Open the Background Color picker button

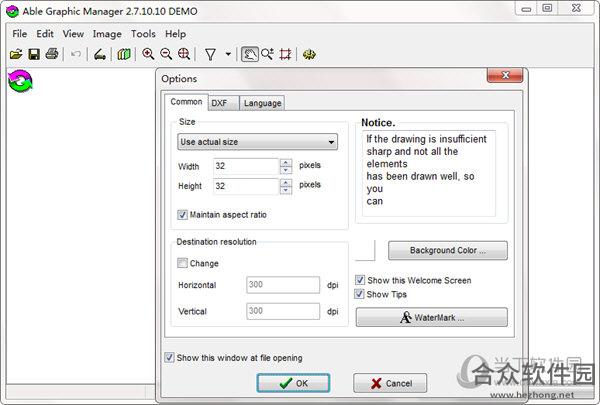coord(448,250)
